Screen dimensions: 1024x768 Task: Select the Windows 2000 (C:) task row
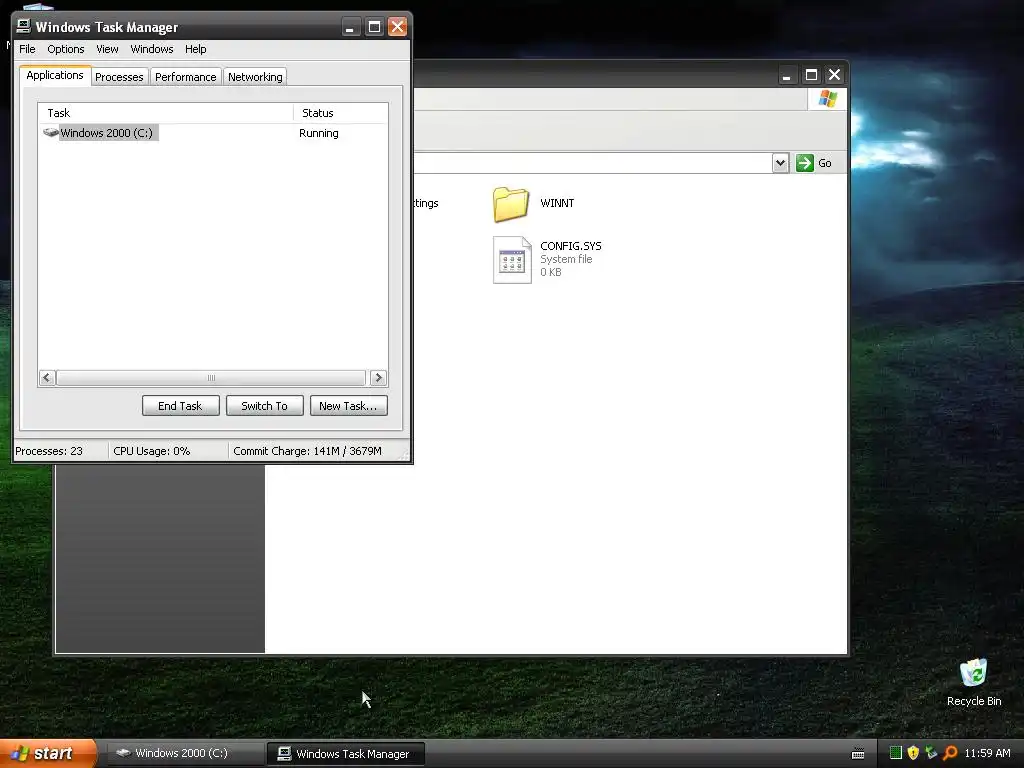(x=213, y=133)
